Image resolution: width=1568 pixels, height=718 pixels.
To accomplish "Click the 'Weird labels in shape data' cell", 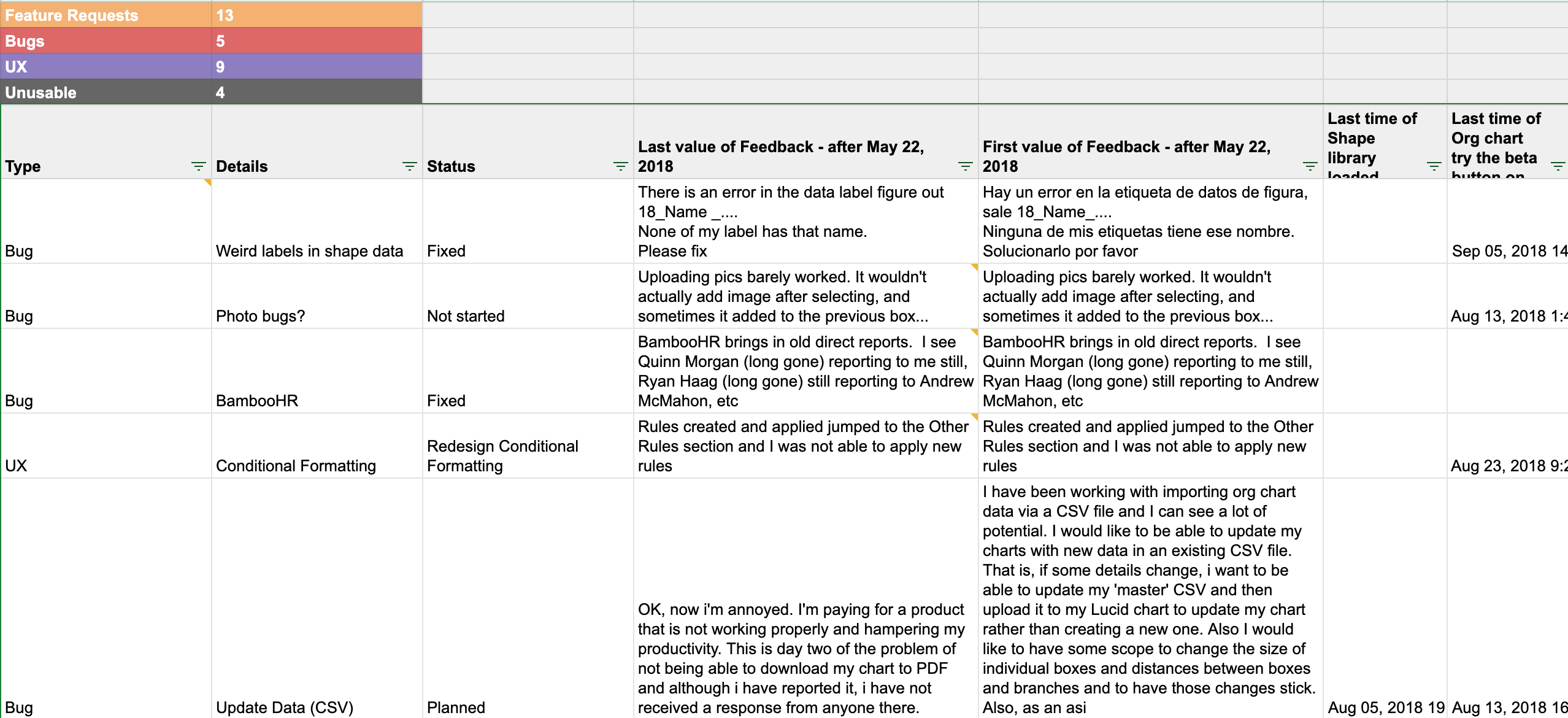I will (x=310, y=251).
